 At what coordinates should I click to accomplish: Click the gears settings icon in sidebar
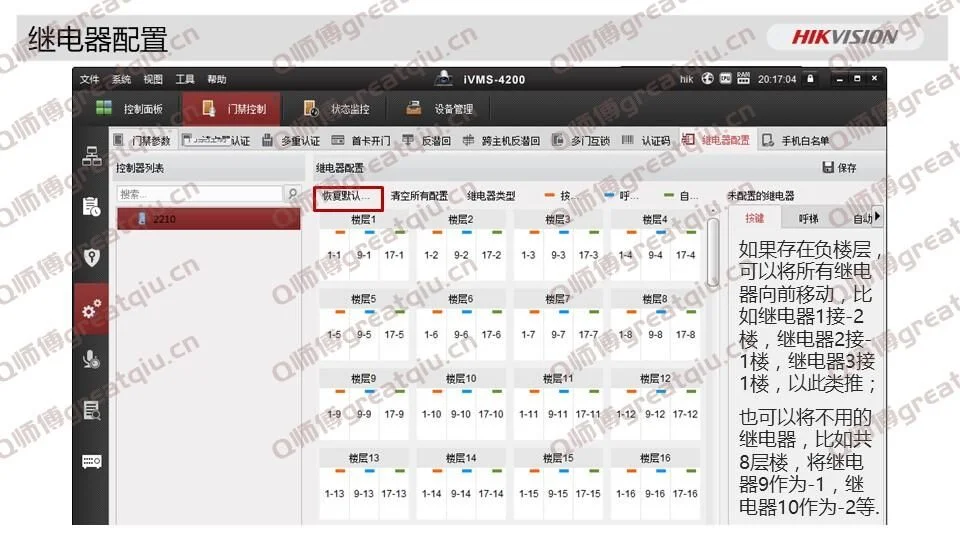click(x=92, y=308)
